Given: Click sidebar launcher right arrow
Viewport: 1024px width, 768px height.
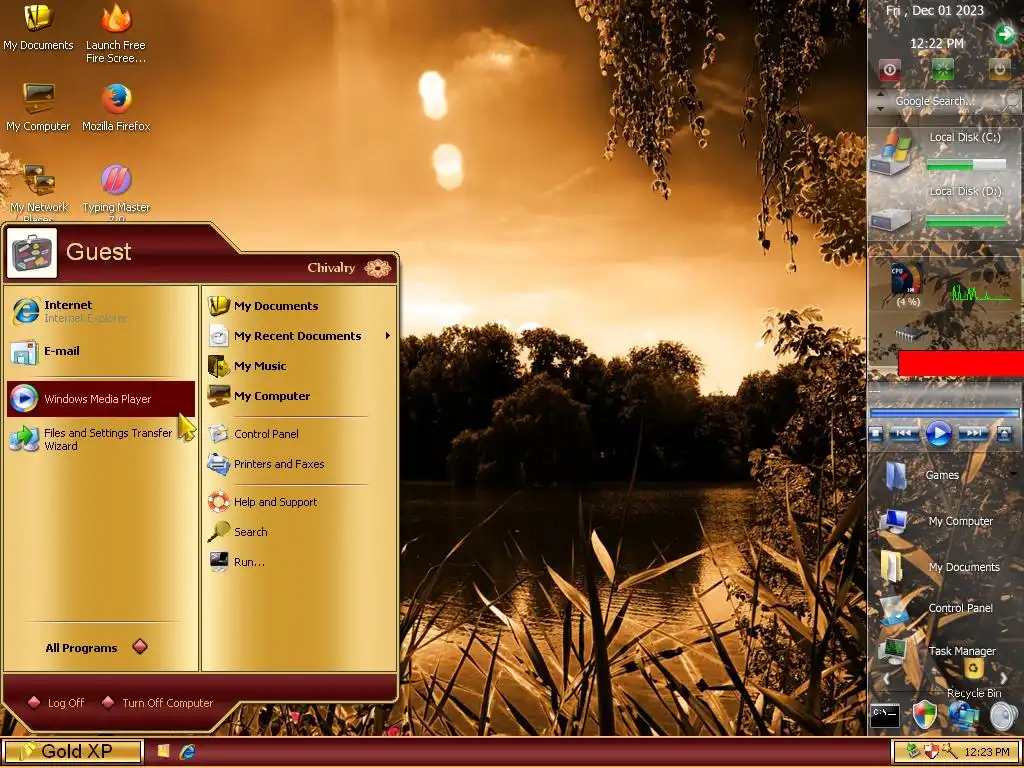Looking at the screenshot, I should (1004, 678).
